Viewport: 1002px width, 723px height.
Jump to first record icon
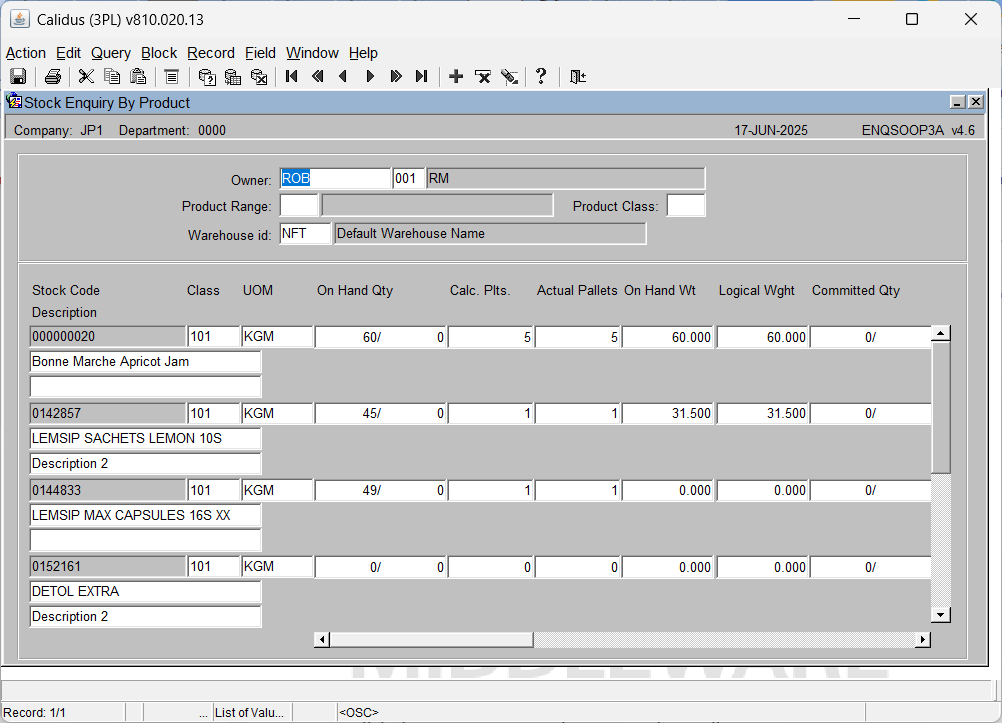(x=291, y=77)
